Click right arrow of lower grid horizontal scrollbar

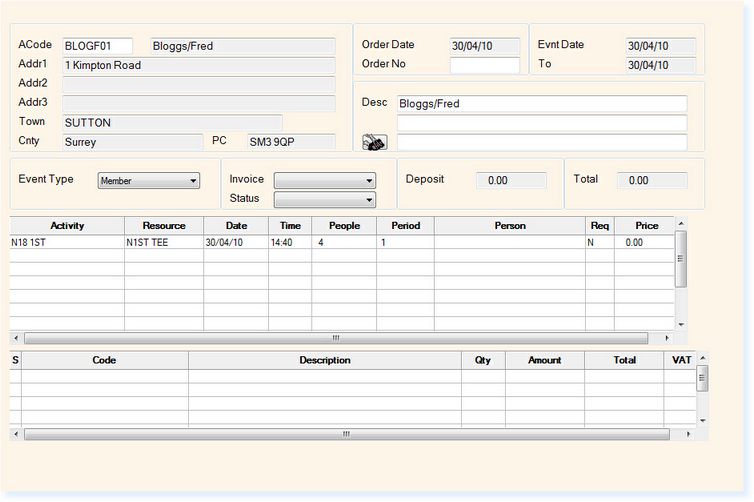tap(688, 434)
